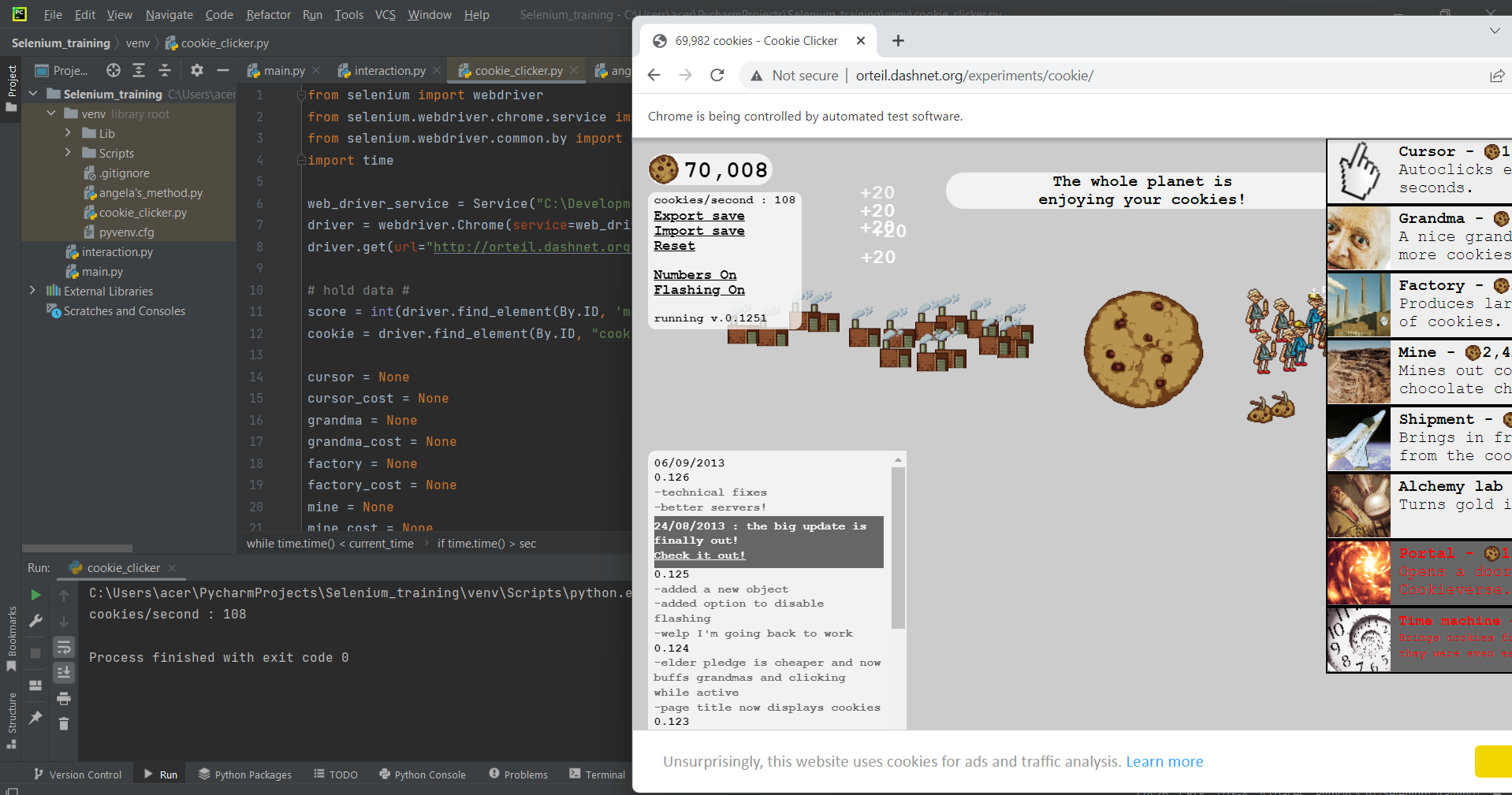Click the Chrome address bar URL
1512x795 pixels.
coord(974,76)
